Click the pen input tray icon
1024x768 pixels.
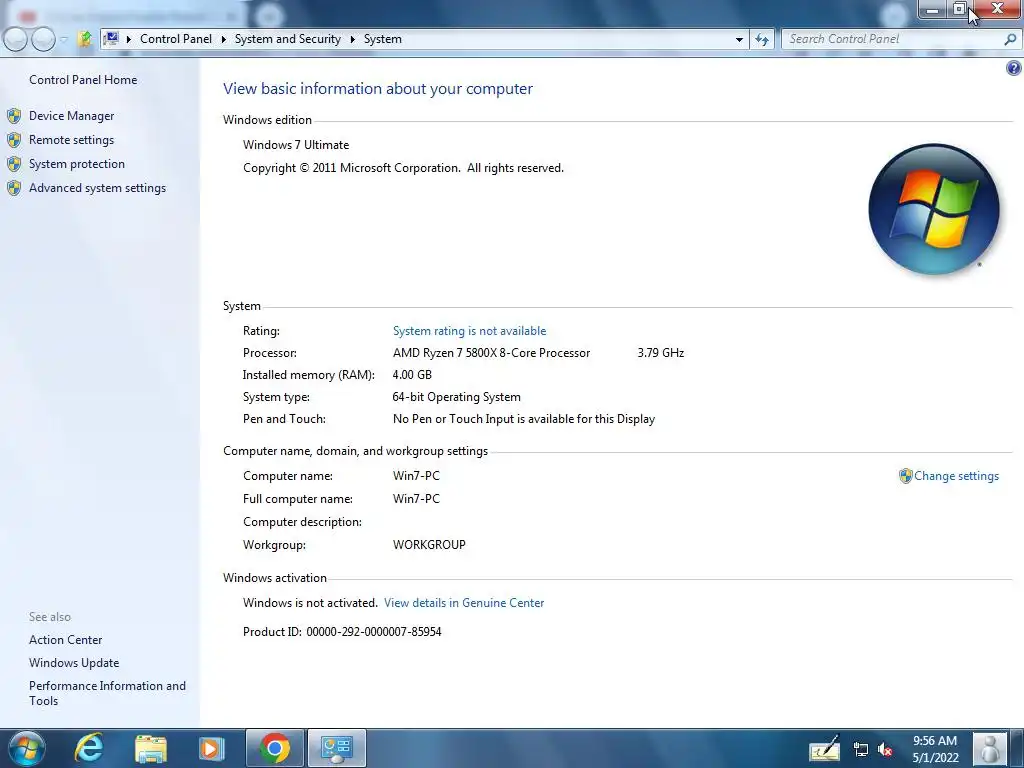[824, 748]
